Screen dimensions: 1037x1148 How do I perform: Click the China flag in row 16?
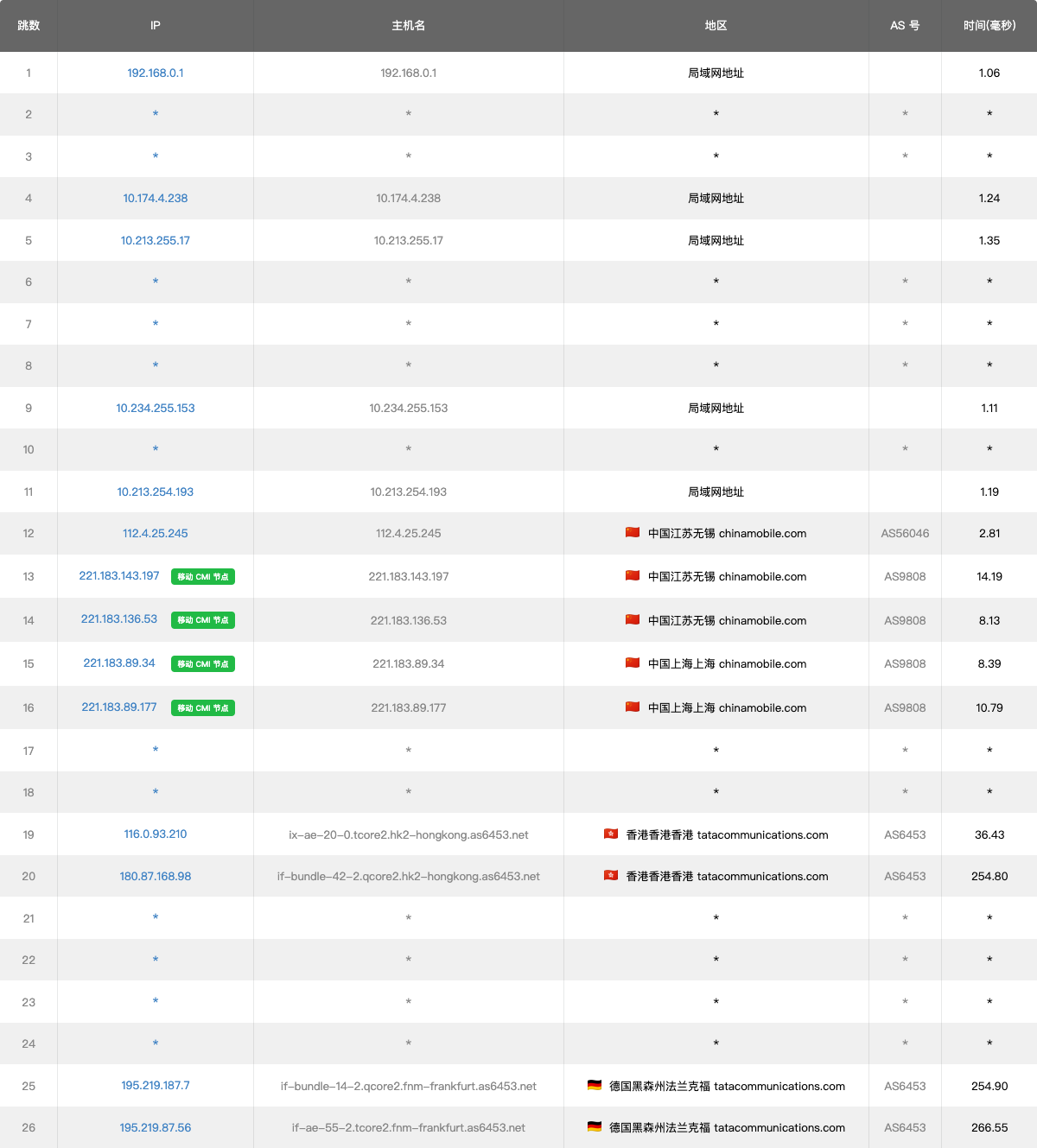633,707
